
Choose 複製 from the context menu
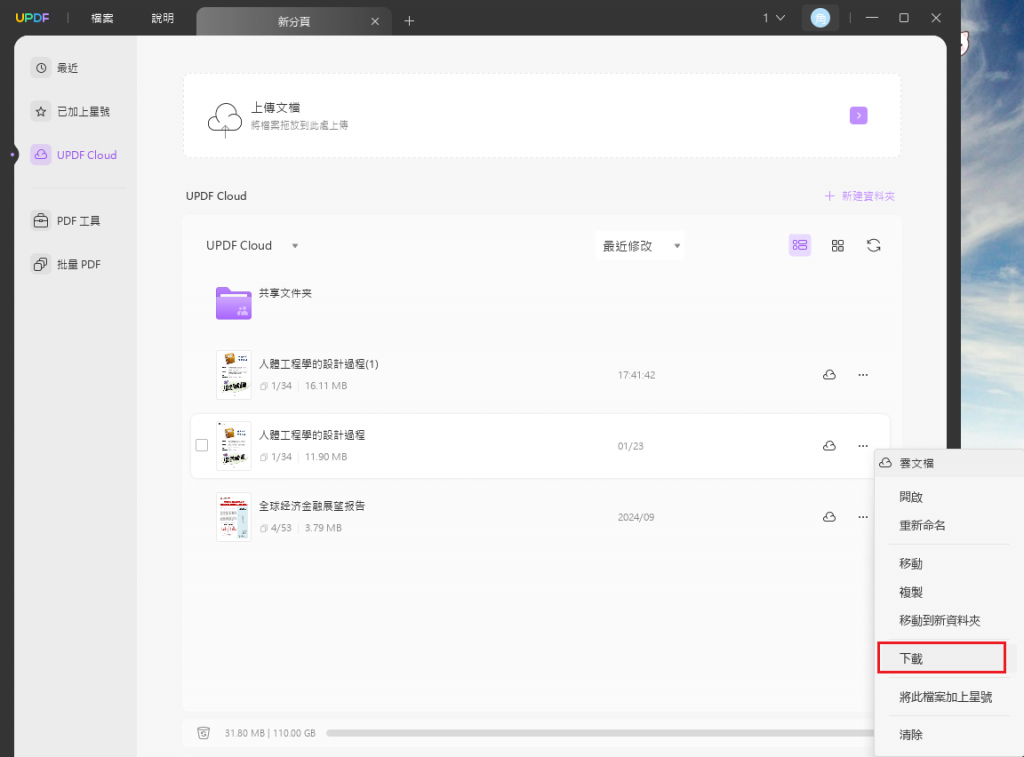[911, 592]
